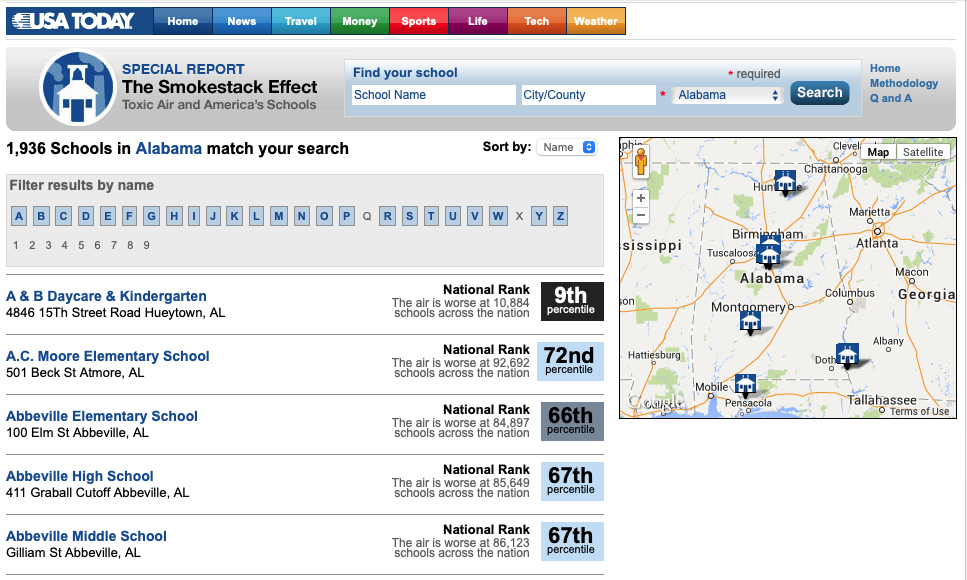Click the School Name input field
This screenshot has height=580, width=967.
(434, 95)
